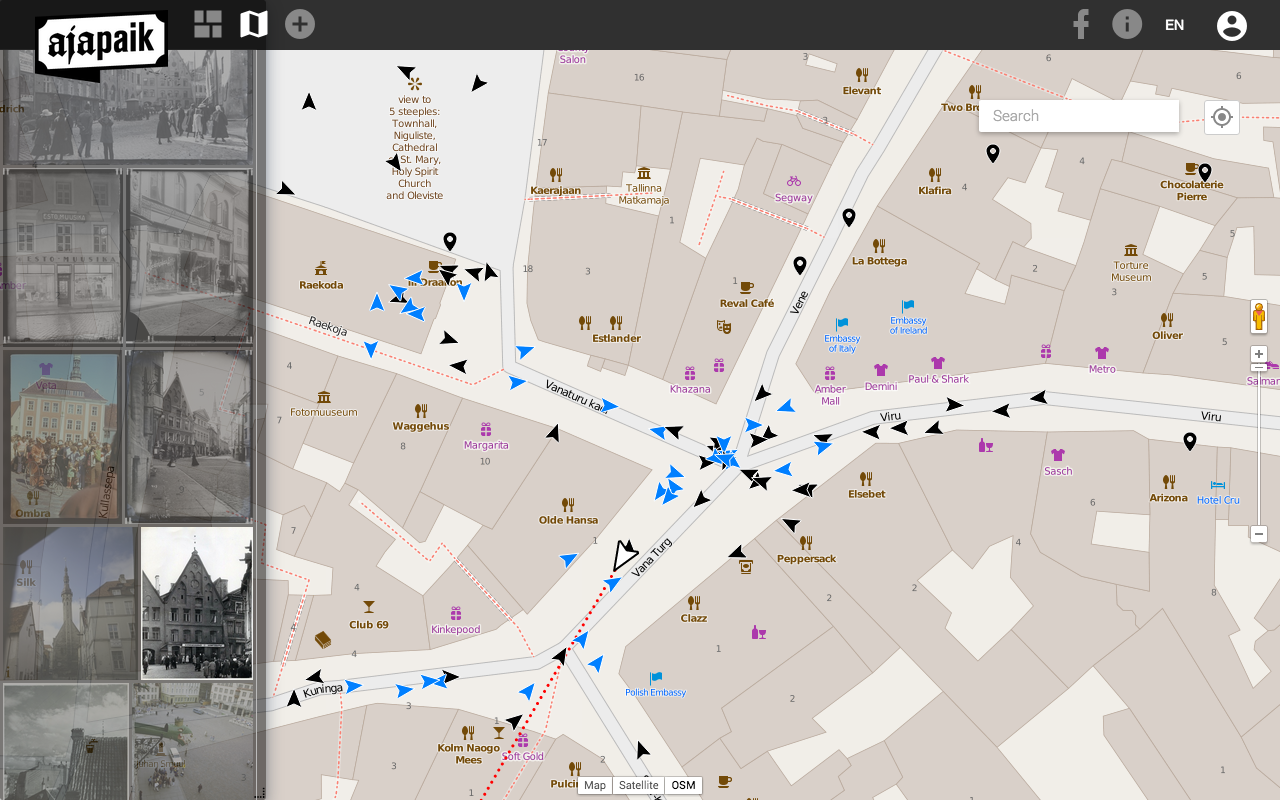
Task: Click the Paul & Shark label
Action: [x=938, y=379]
